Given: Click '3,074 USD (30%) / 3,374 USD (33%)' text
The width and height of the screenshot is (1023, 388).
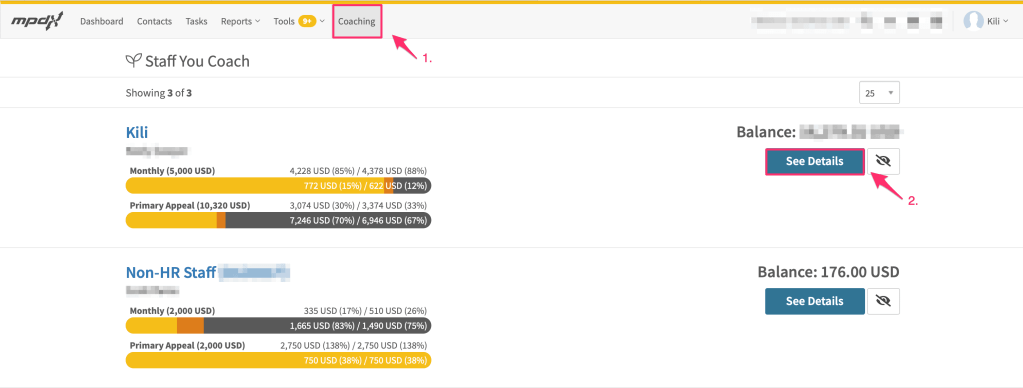Looking at the screenshot, I should coord(358,205).
